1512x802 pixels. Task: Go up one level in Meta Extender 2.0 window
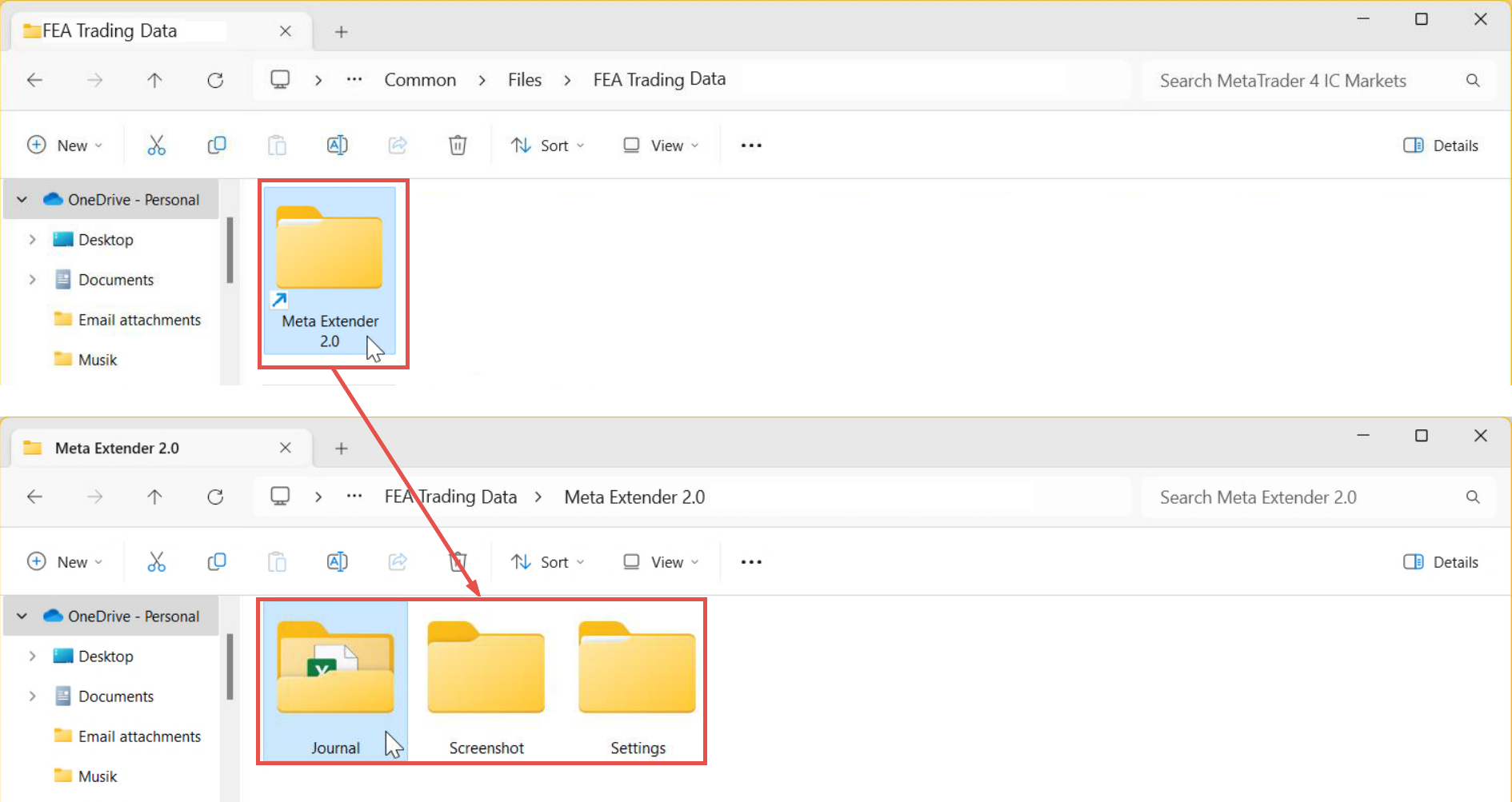[x=155, y=497]
